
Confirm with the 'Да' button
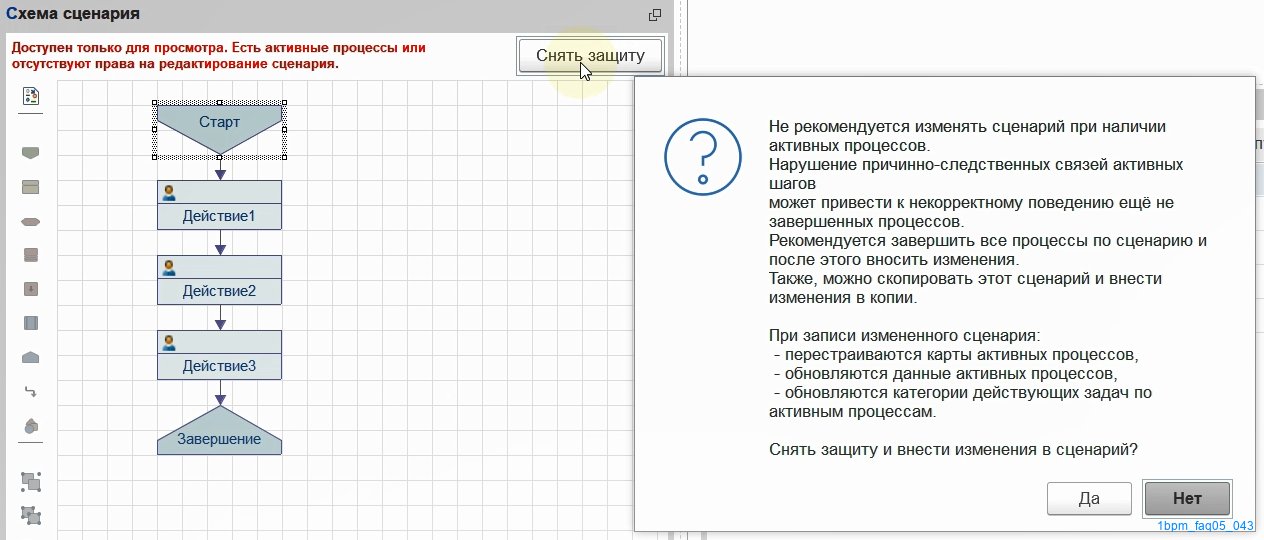pyautogui.click(x=1089, y=498)
